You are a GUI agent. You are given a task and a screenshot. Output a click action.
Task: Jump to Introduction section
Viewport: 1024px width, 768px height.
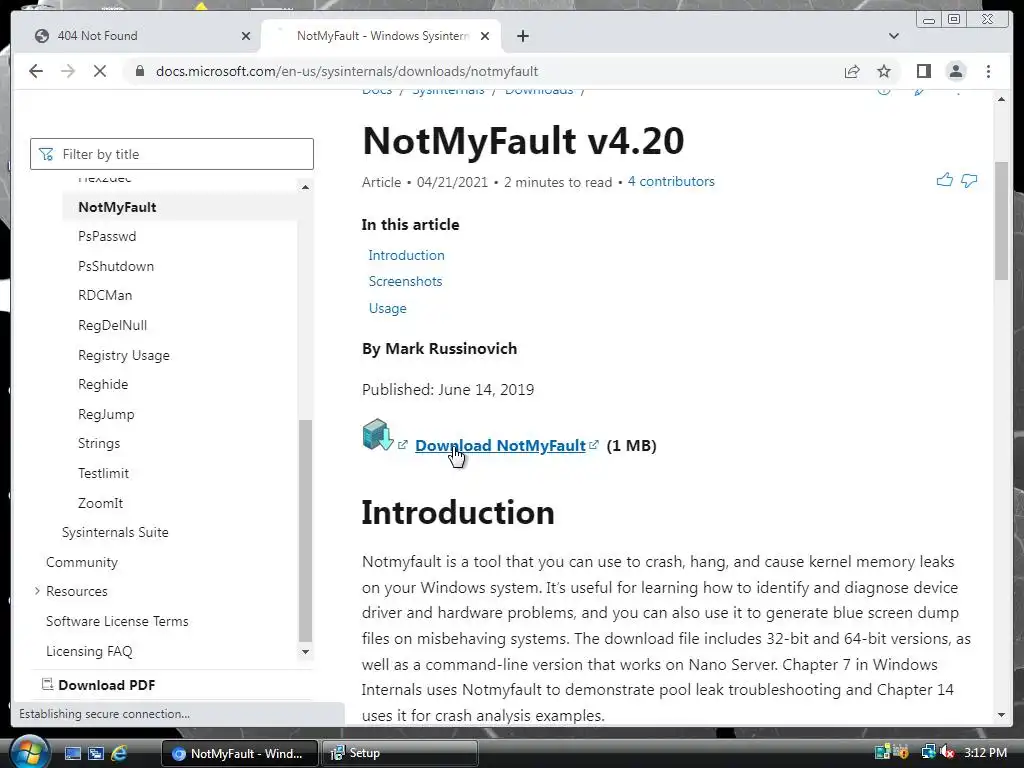coord(406,255)
